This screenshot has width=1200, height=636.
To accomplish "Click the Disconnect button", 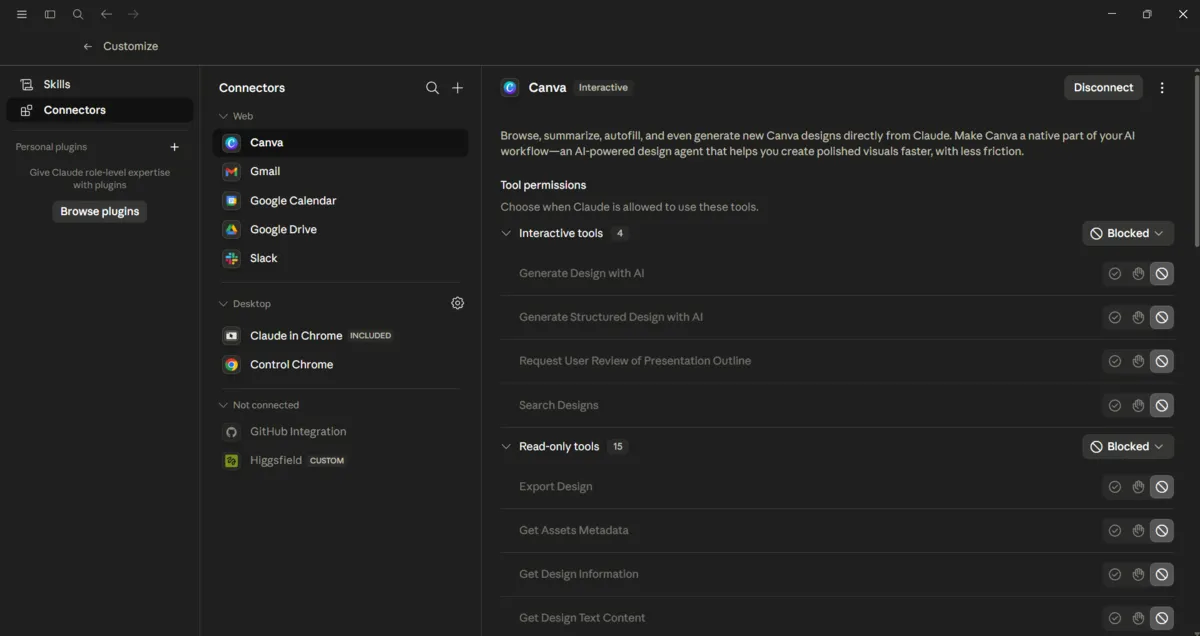I will point(1103,88).
